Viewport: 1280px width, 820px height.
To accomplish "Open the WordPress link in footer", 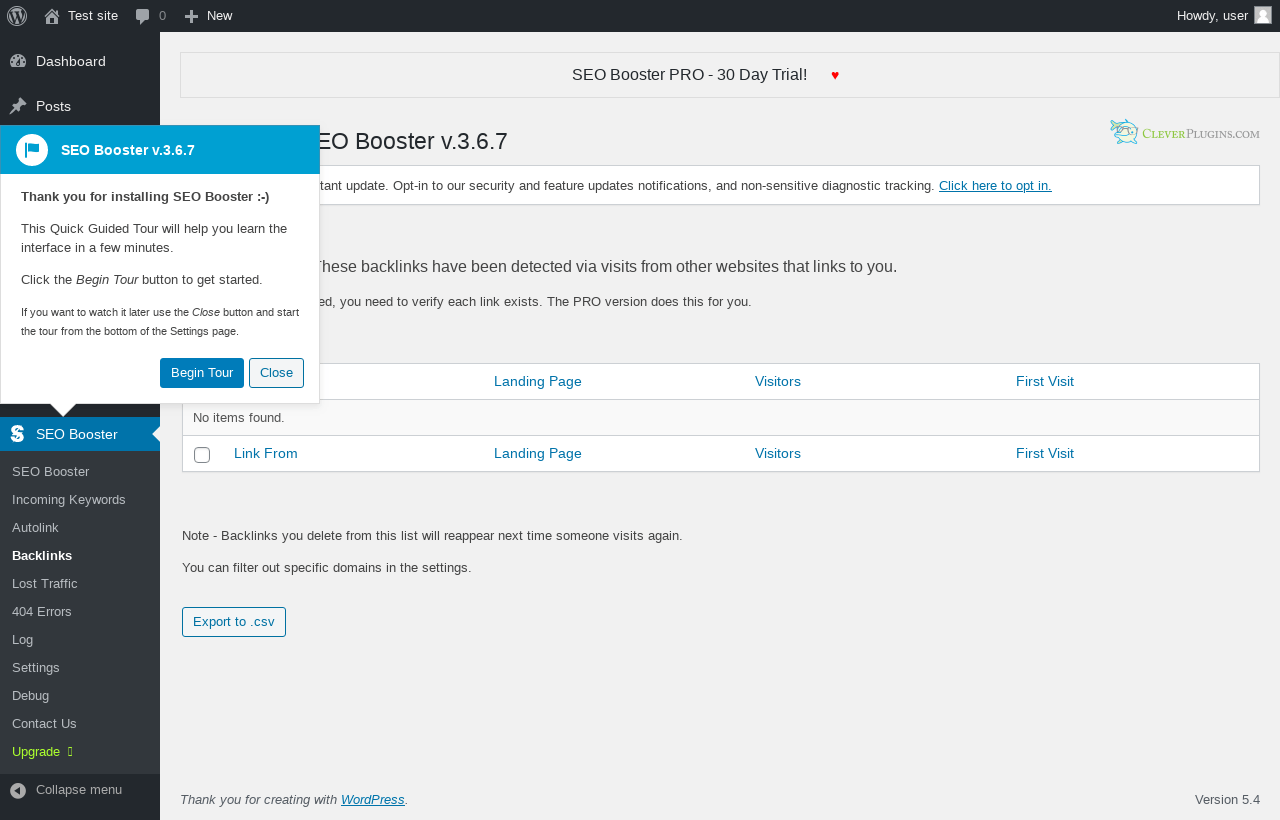I will click(373, 800).
